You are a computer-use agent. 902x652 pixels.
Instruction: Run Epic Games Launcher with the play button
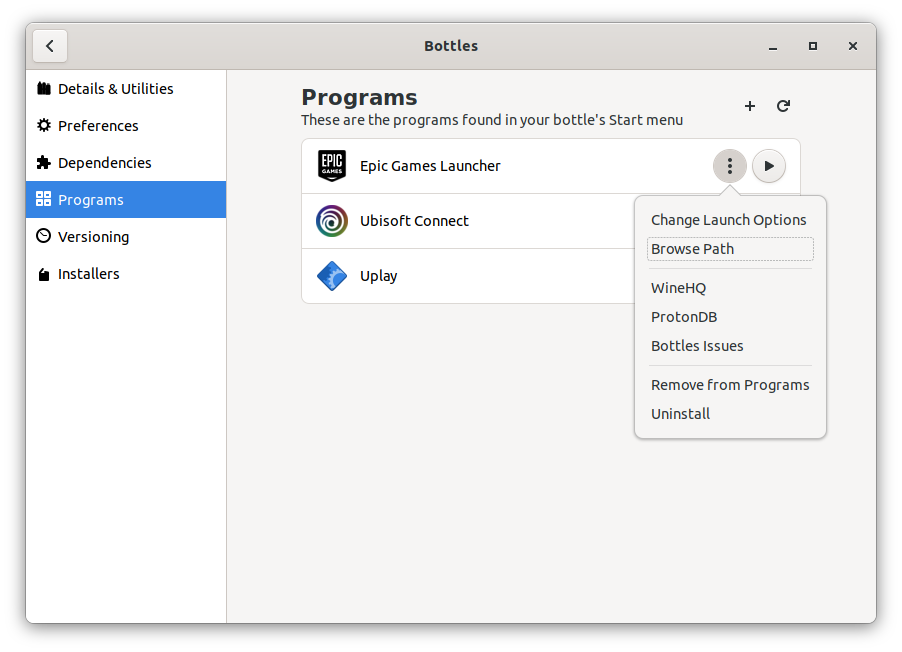pos(768,165)
